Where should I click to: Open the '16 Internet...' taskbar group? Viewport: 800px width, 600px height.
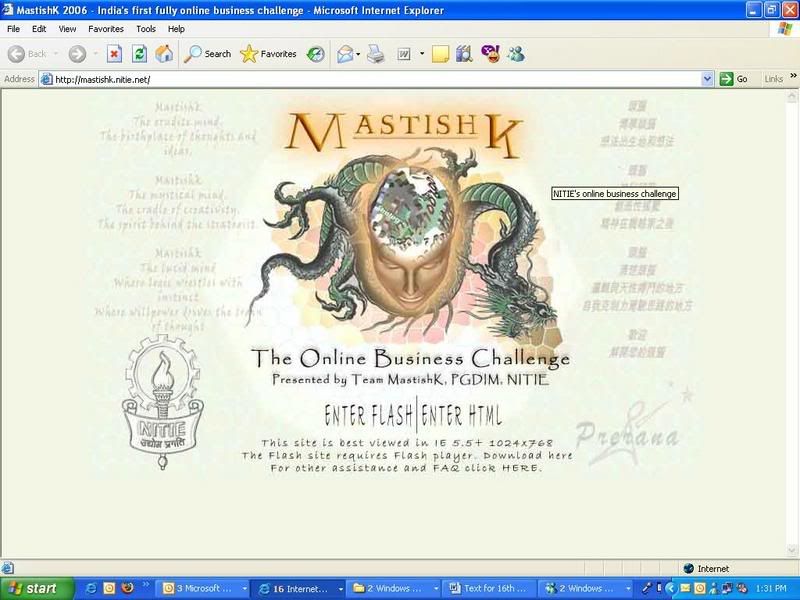299,588
